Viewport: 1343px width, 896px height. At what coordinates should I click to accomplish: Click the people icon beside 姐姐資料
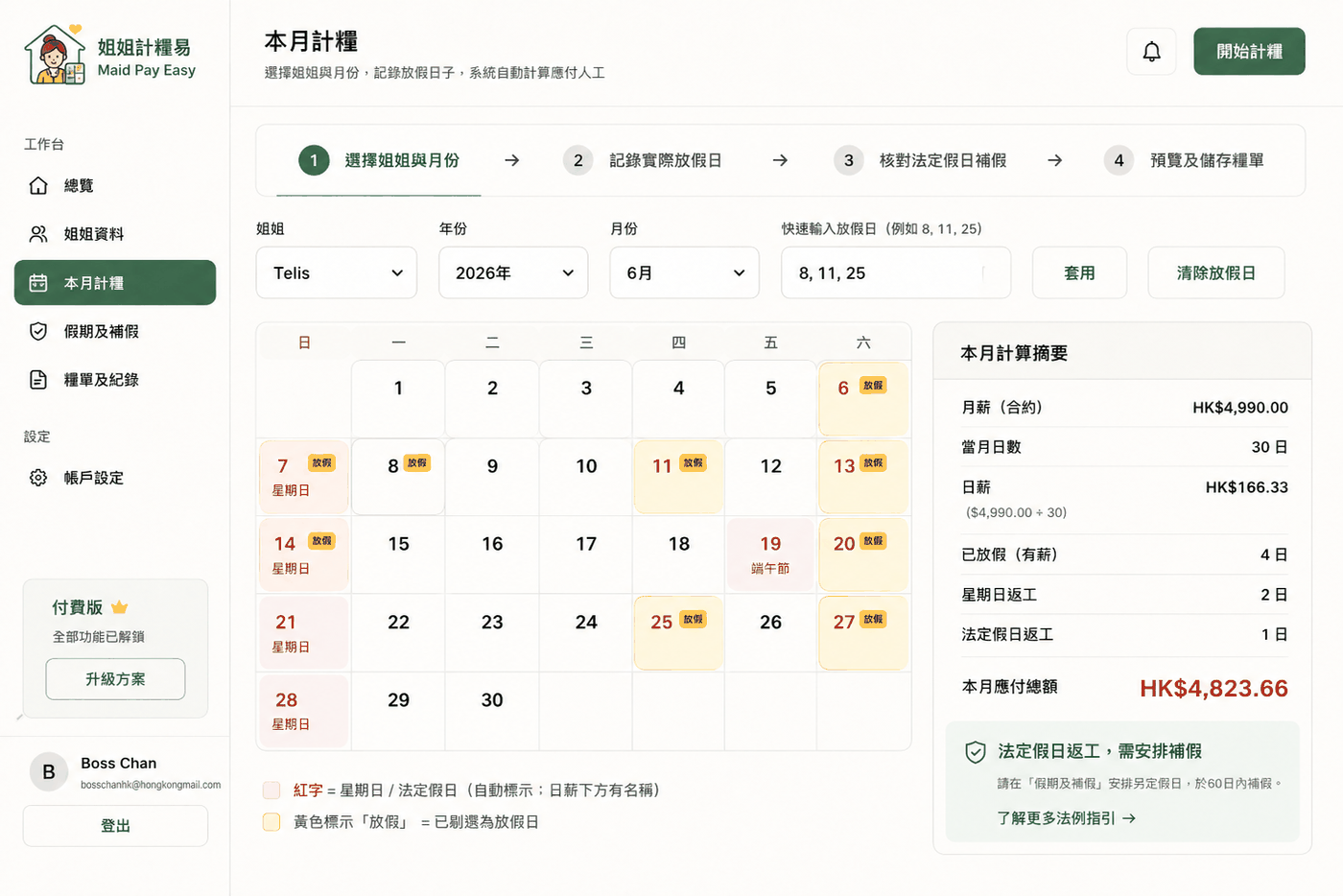[38, 234]
